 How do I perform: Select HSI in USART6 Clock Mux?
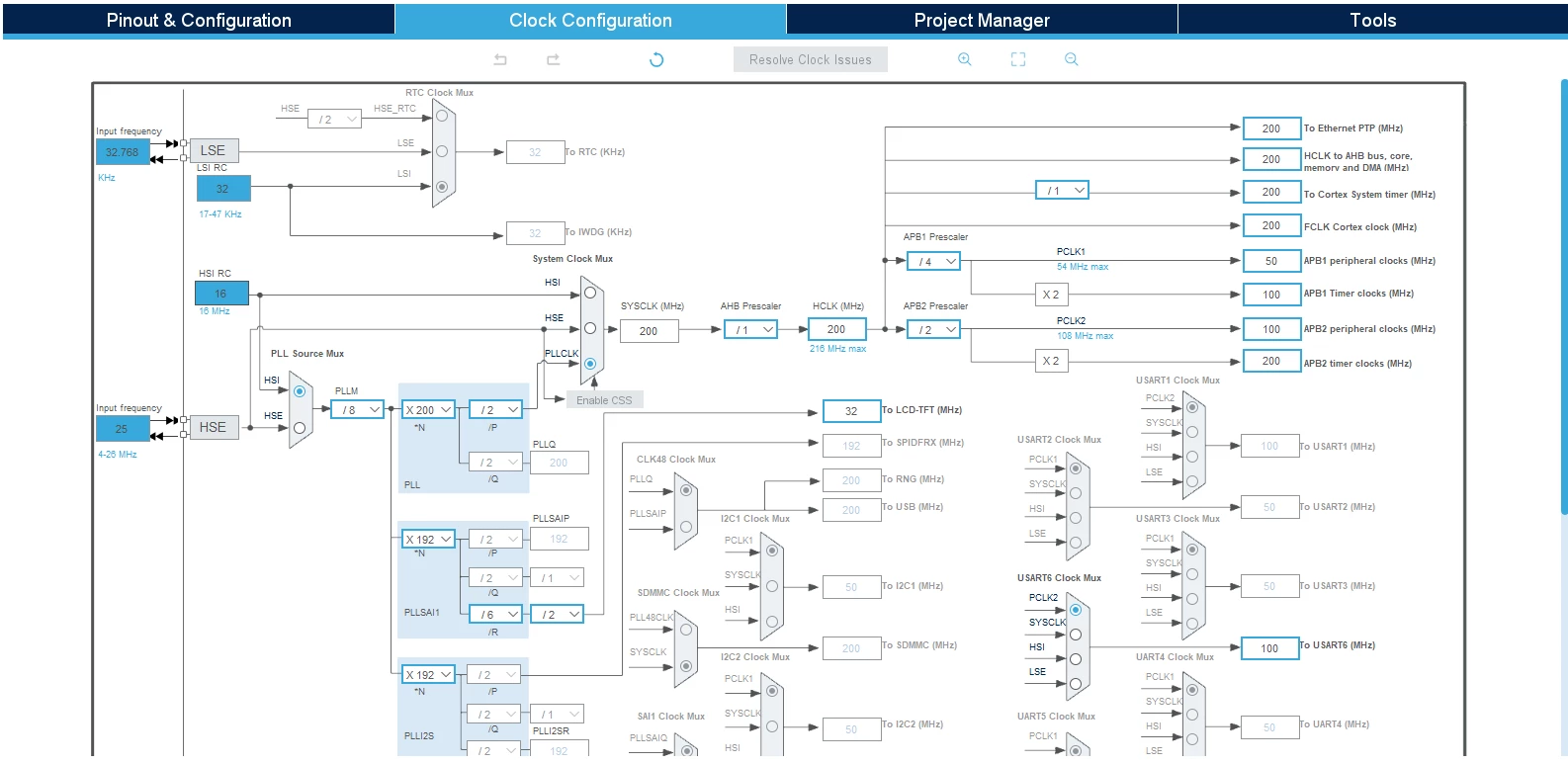tap(1076, 659)
